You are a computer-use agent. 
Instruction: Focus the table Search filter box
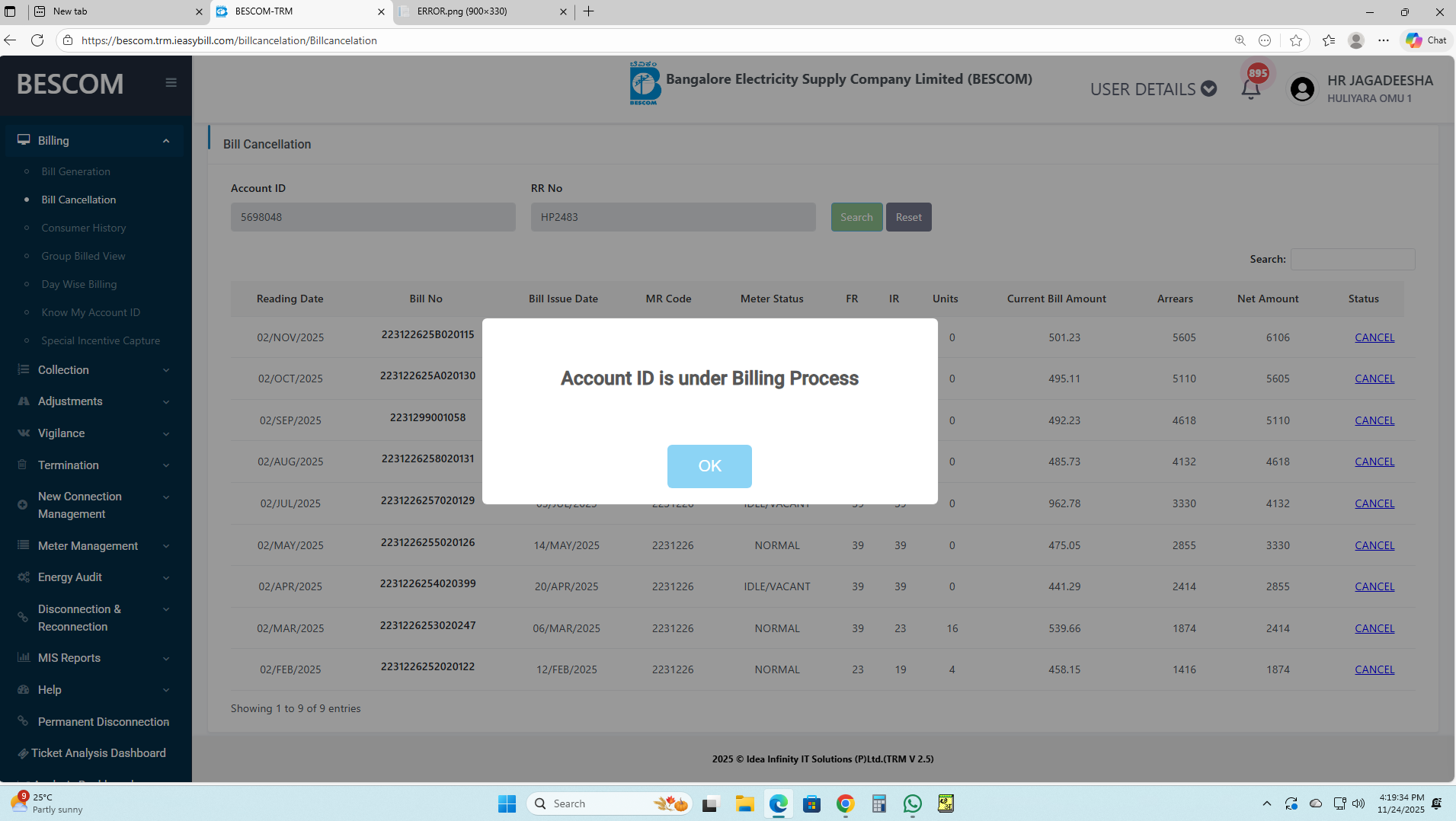[x=1352, y=259]
